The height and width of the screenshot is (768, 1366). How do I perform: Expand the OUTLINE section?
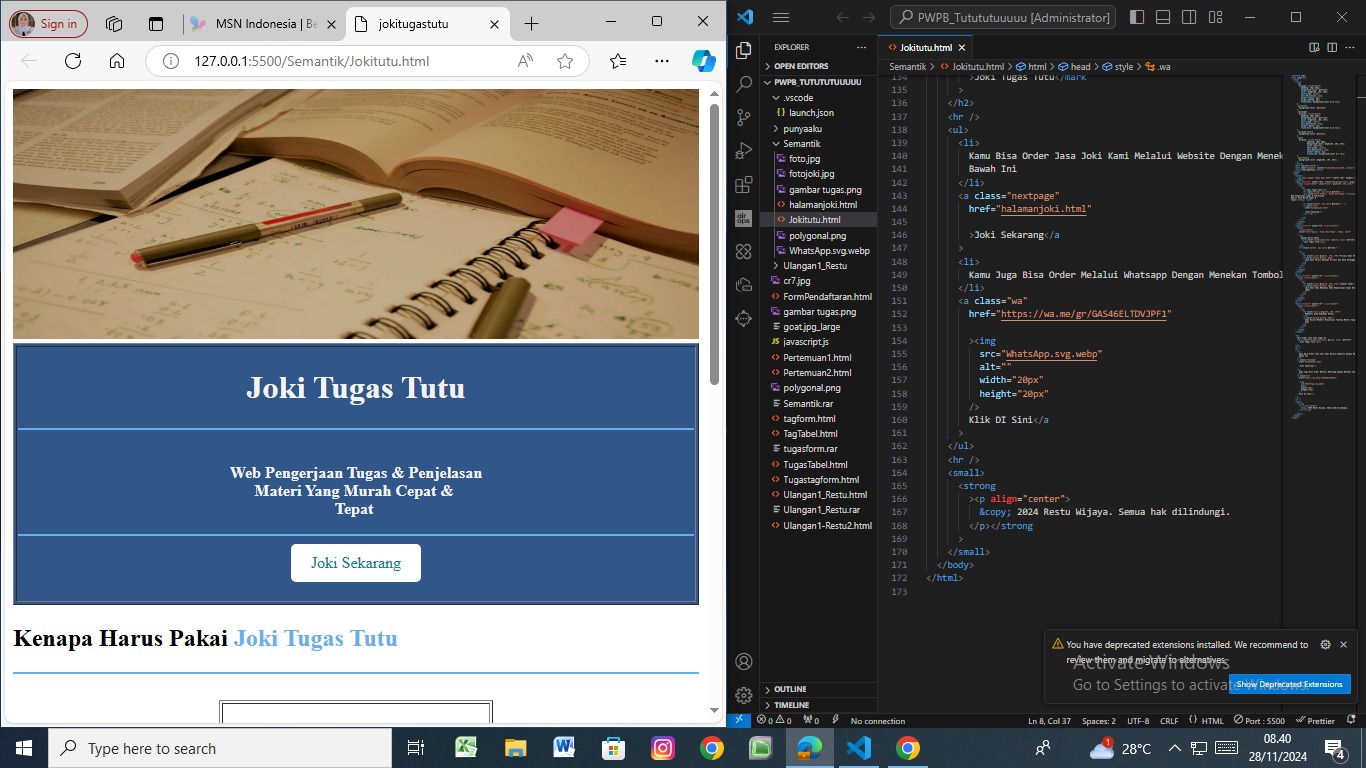coord(790,689)
